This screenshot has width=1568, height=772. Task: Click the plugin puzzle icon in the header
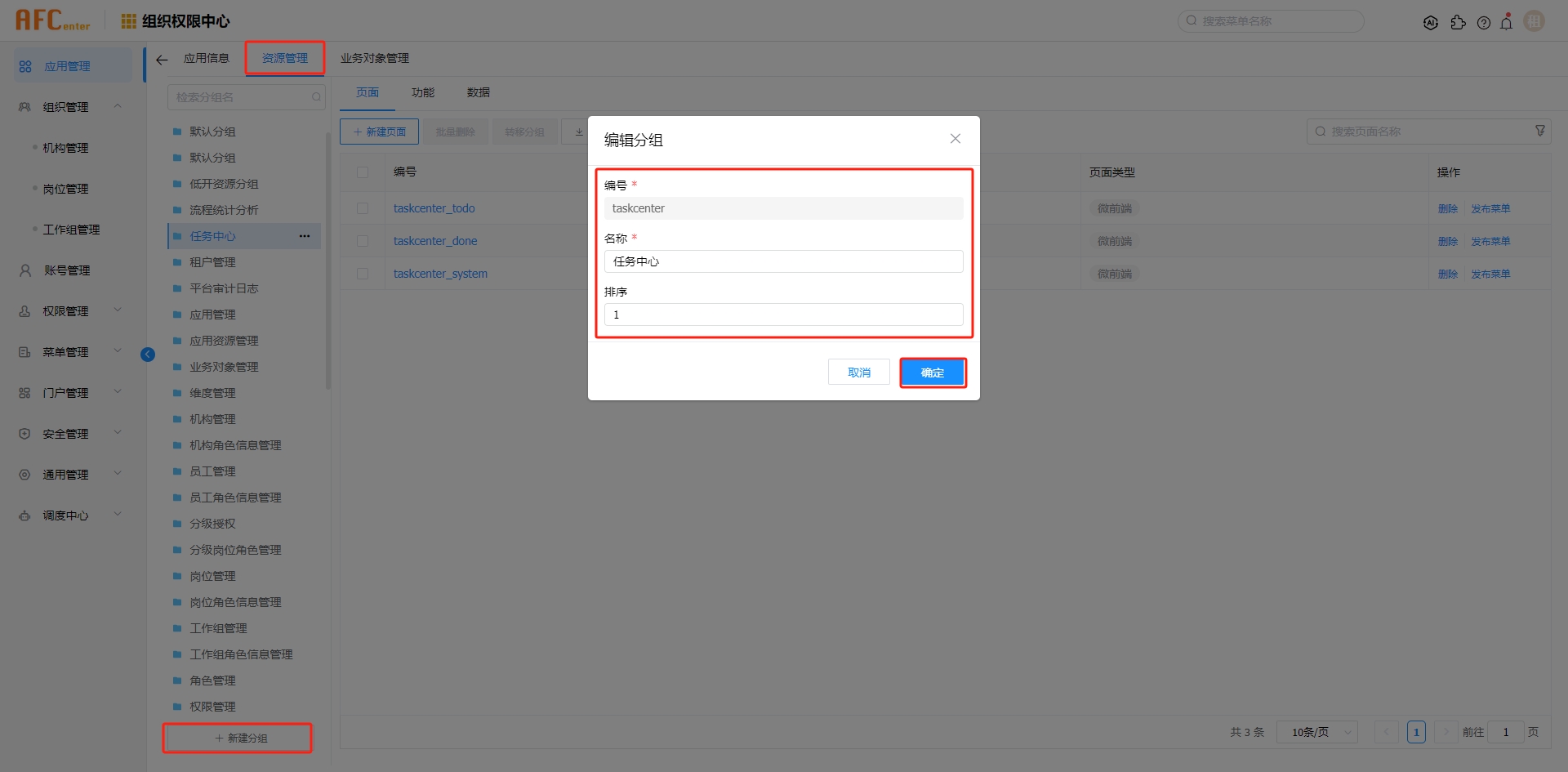(1459, 22)
